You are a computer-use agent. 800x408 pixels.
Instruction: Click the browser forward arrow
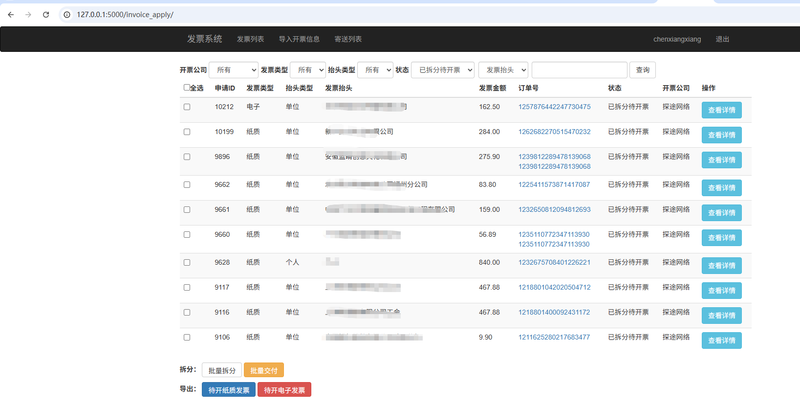tap(28, 15)
